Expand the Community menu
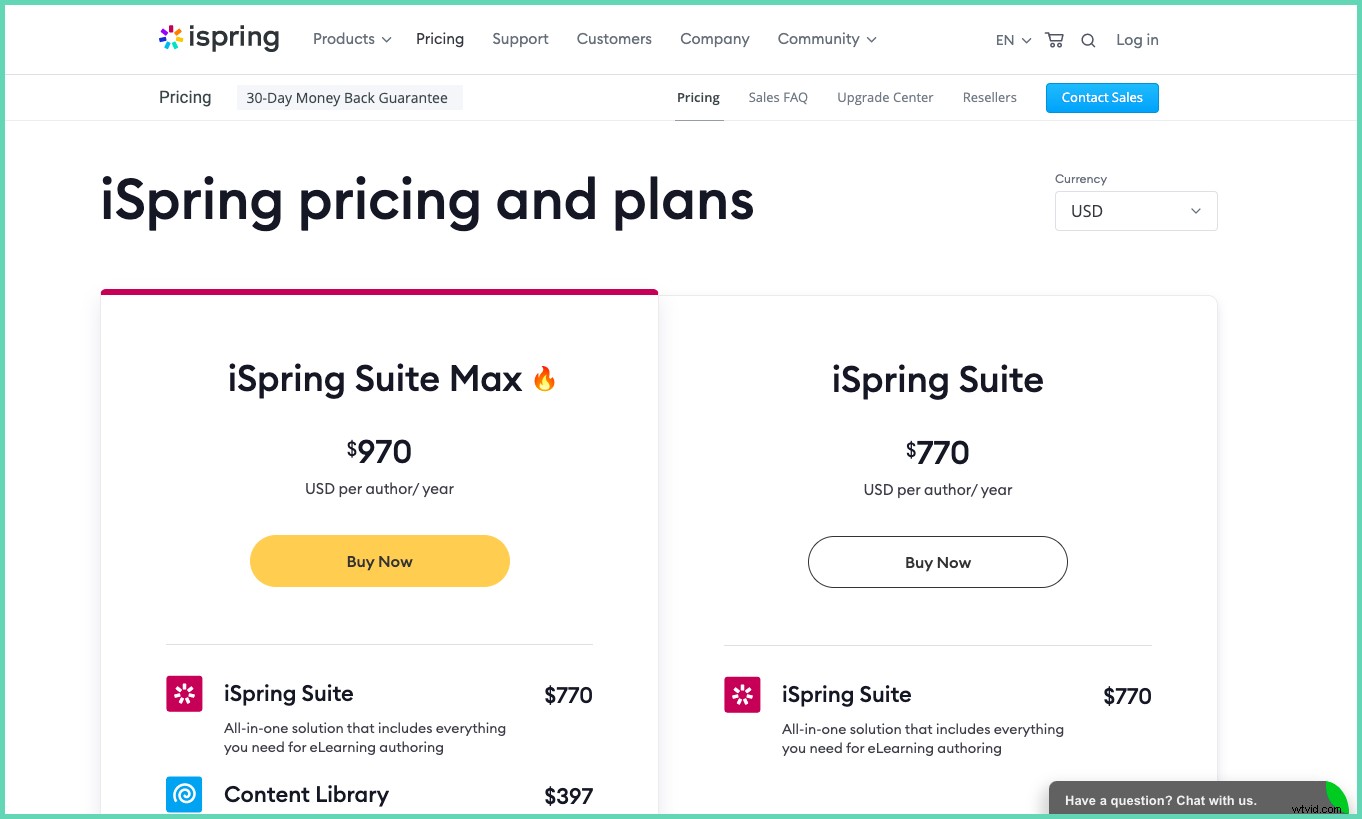This screenshot has width=1362, height=819. pos(826,39)
